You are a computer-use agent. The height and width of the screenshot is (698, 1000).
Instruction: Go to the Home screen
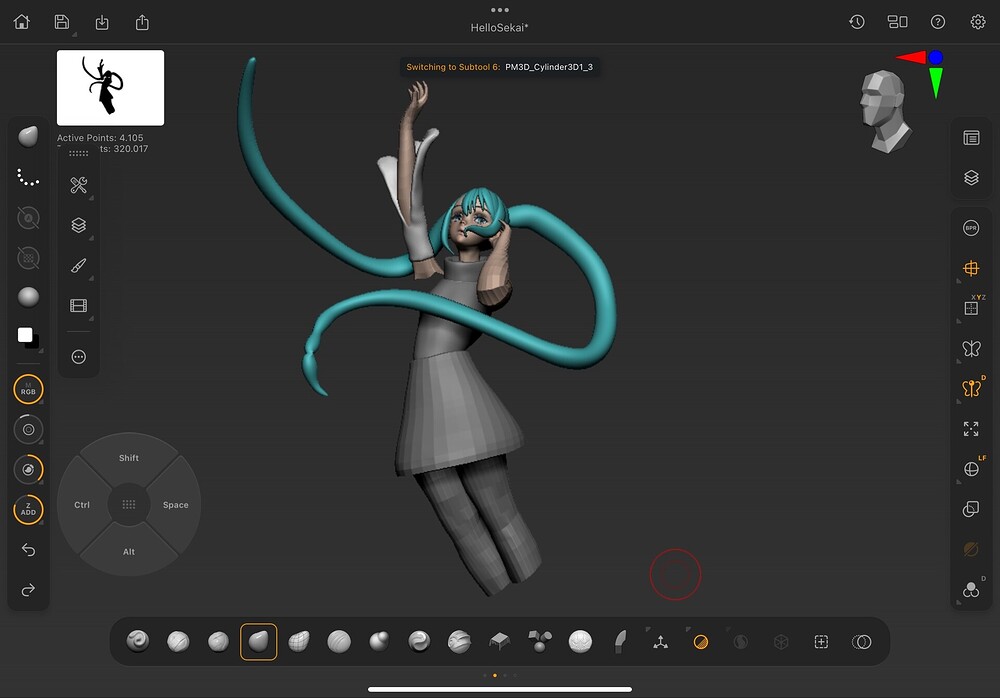click(22, 22)
